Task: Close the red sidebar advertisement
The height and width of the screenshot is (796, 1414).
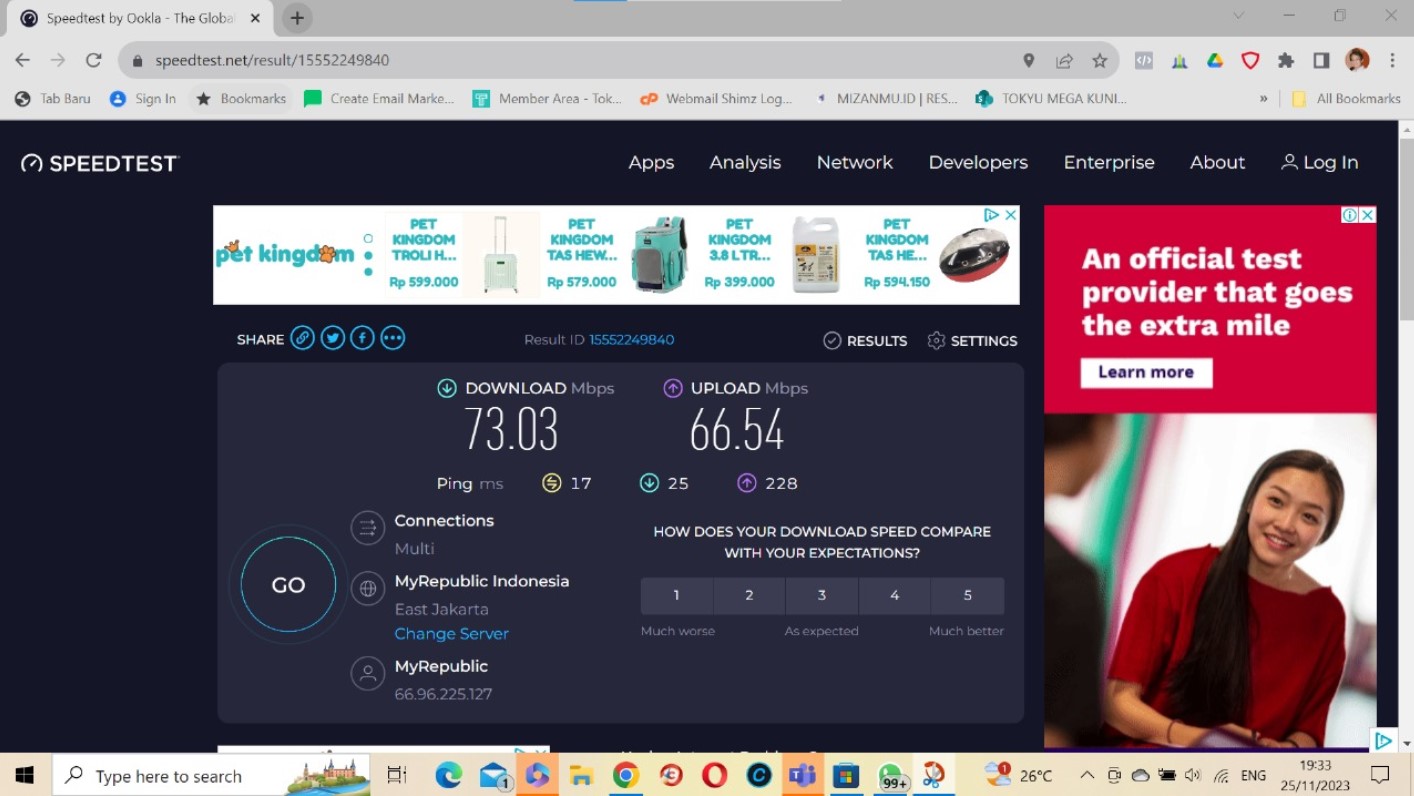Action: [1367, 215]
